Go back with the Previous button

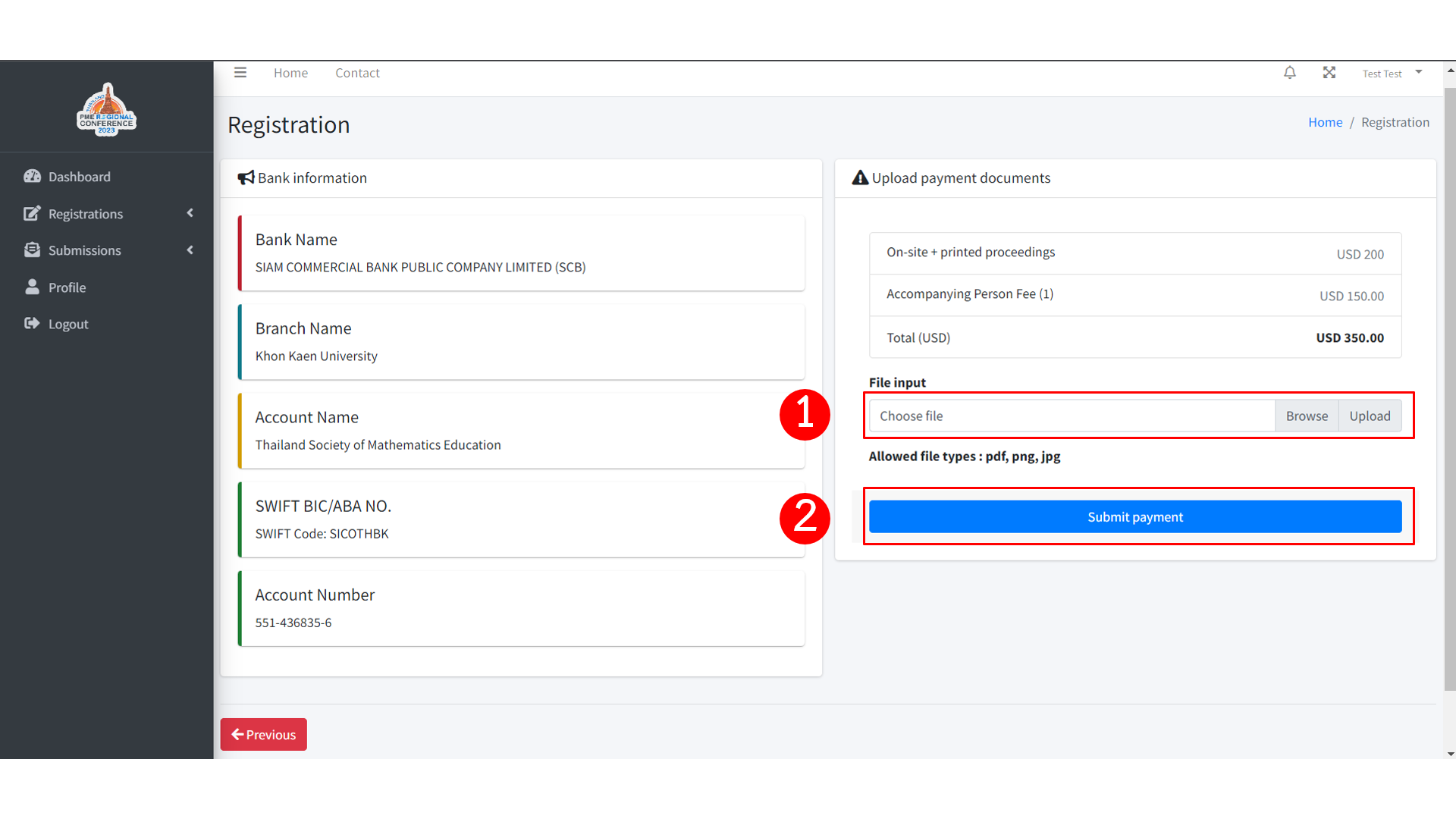click(x=263, y=734)
